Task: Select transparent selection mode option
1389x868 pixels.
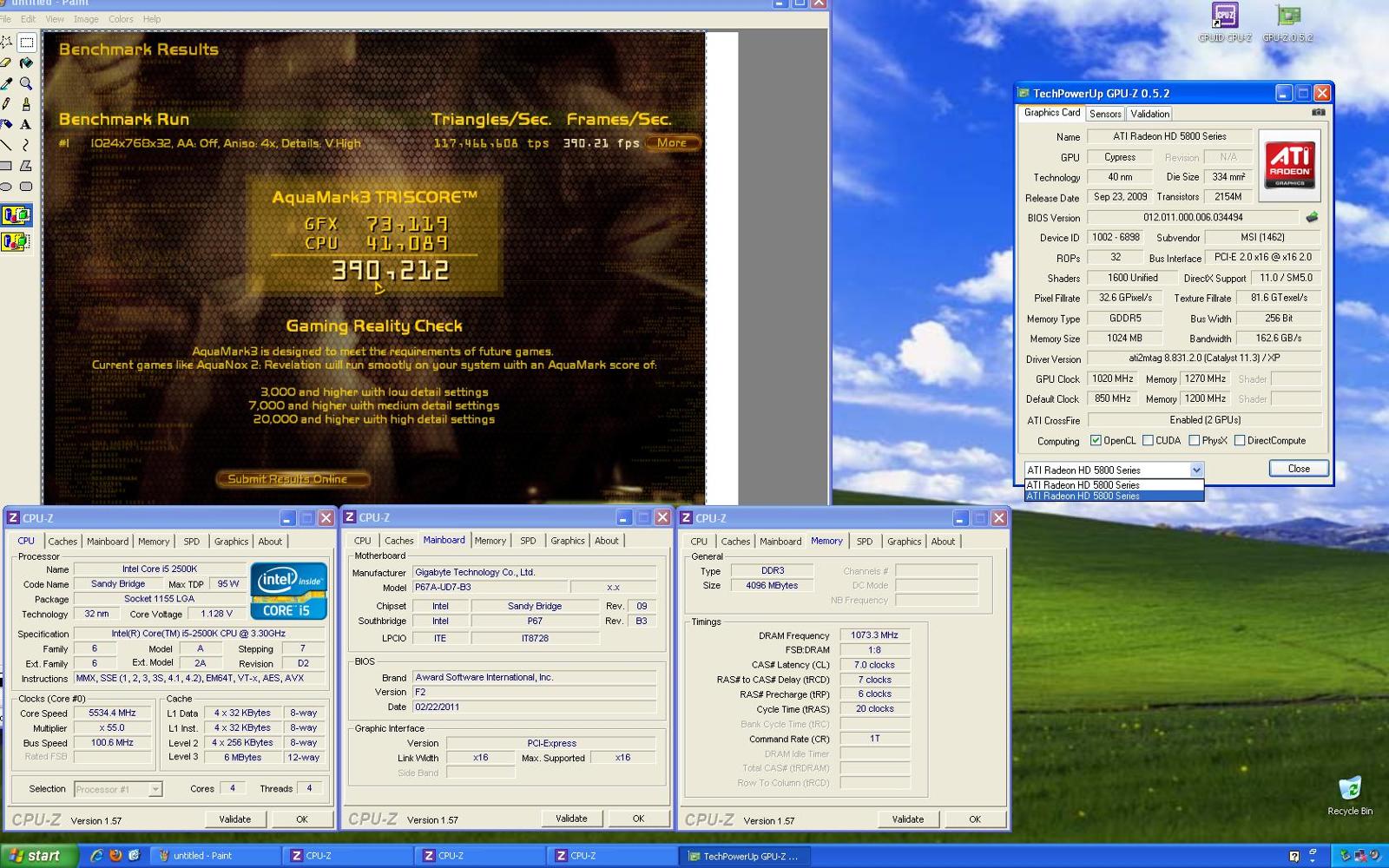Action: (x=16, y=241)
